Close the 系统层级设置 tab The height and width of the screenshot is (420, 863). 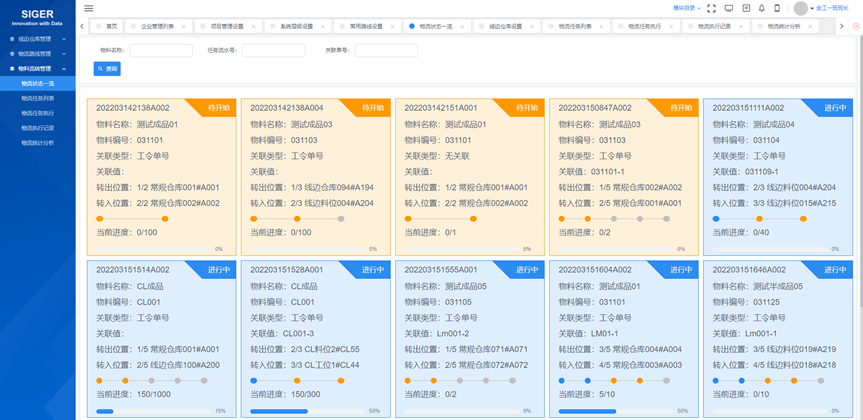323,26
